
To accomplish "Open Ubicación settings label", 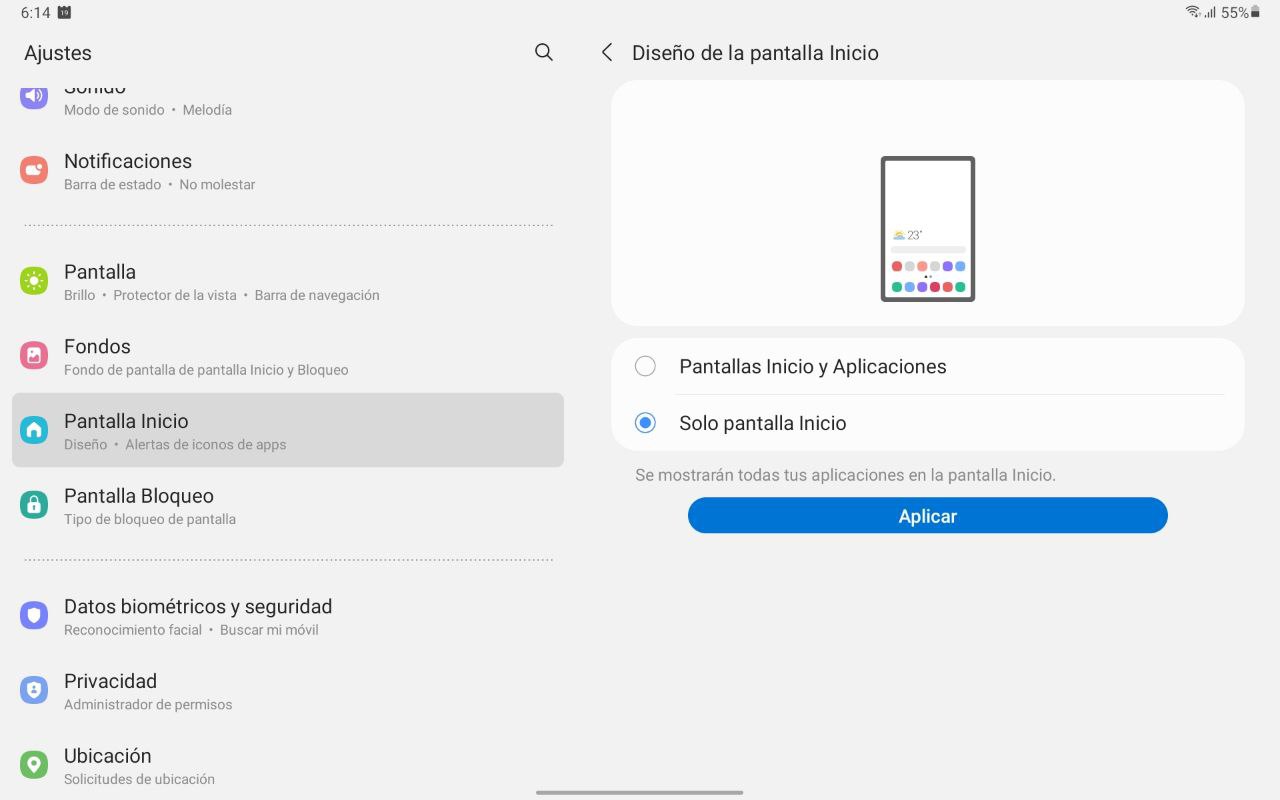I will pos(108,757).
